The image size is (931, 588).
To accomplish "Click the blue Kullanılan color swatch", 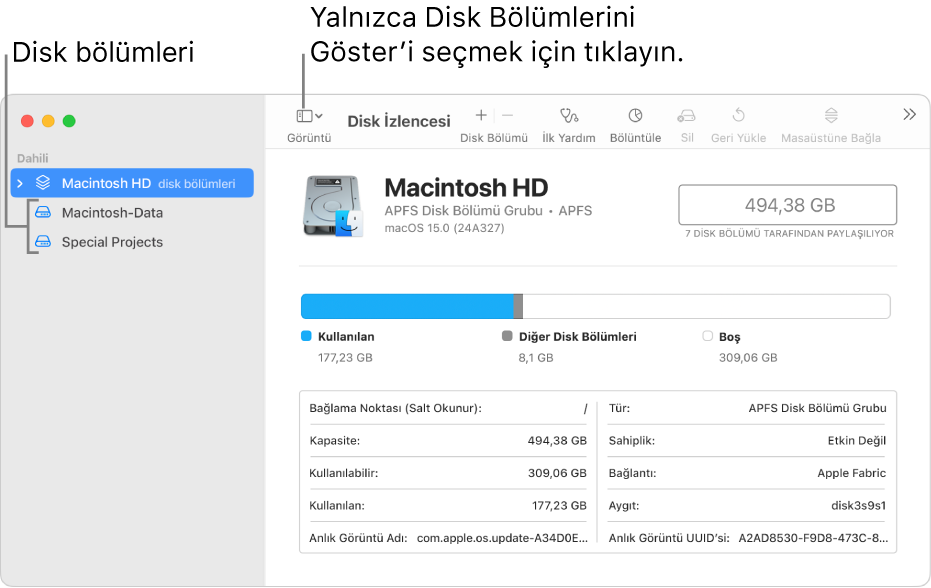I will 306,336.
